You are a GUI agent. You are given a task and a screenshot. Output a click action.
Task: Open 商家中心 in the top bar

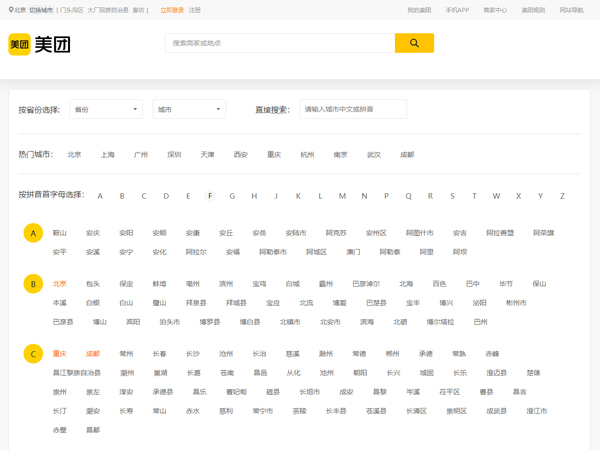click(x=495, y=10)
